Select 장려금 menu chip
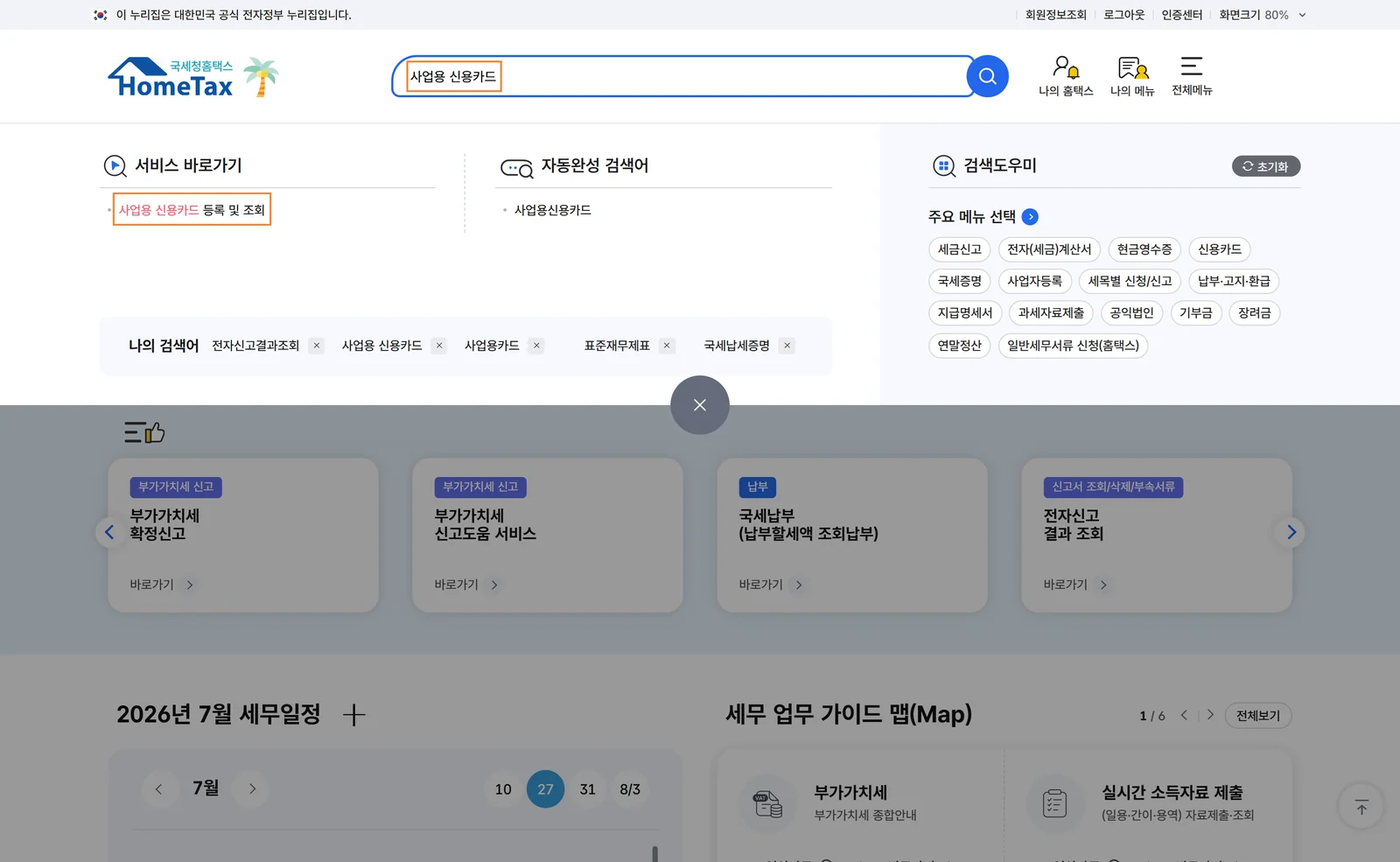Screen dimensions: 1400x862 pos(1254,312)
